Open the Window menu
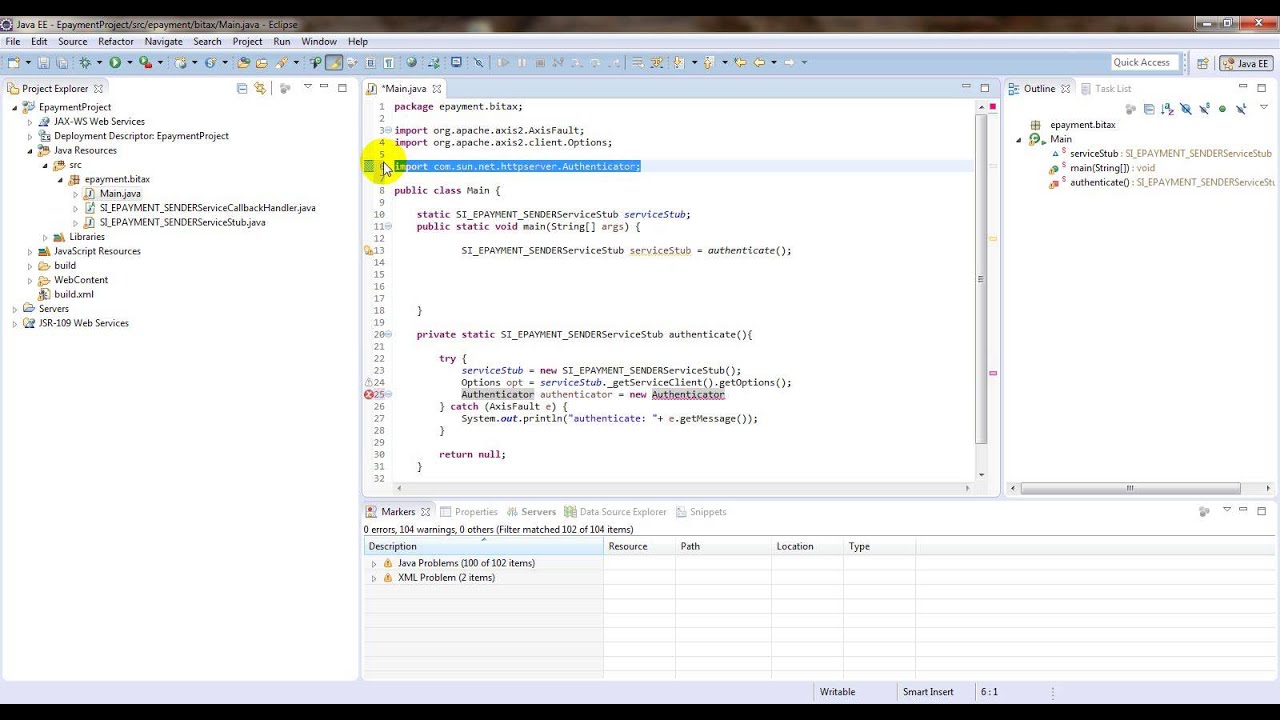Screen dimensions: 1280x720 point(319,42)
